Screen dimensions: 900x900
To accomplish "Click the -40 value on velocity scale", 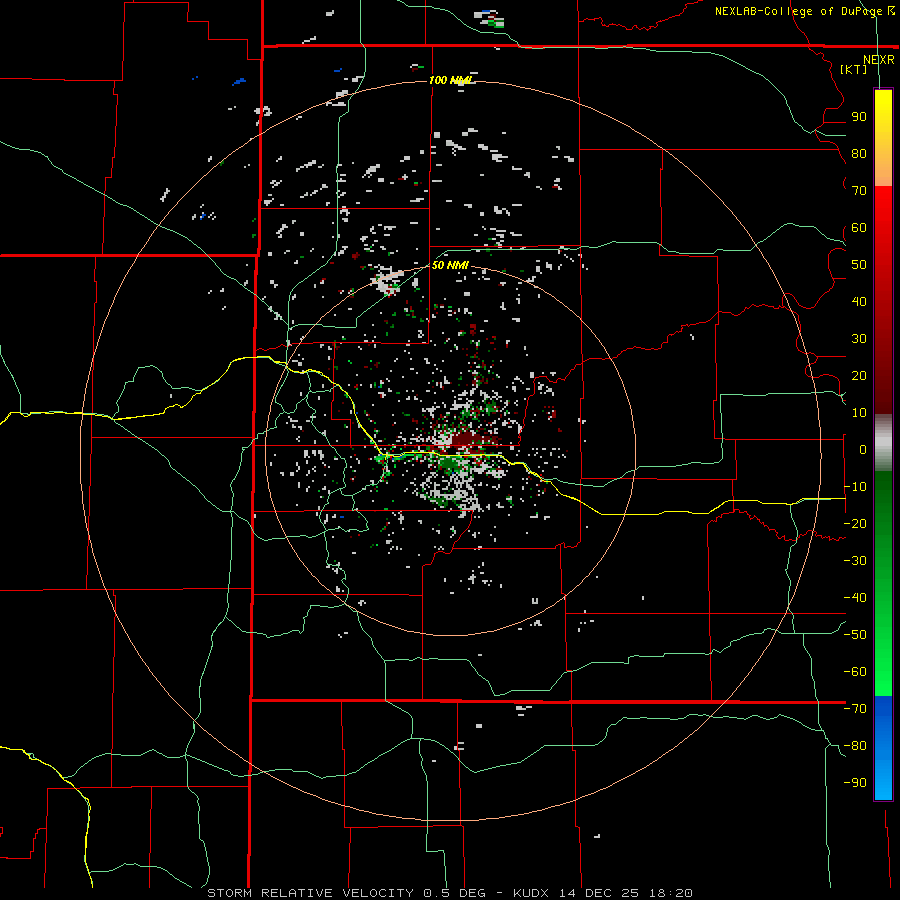I will 855,598.
